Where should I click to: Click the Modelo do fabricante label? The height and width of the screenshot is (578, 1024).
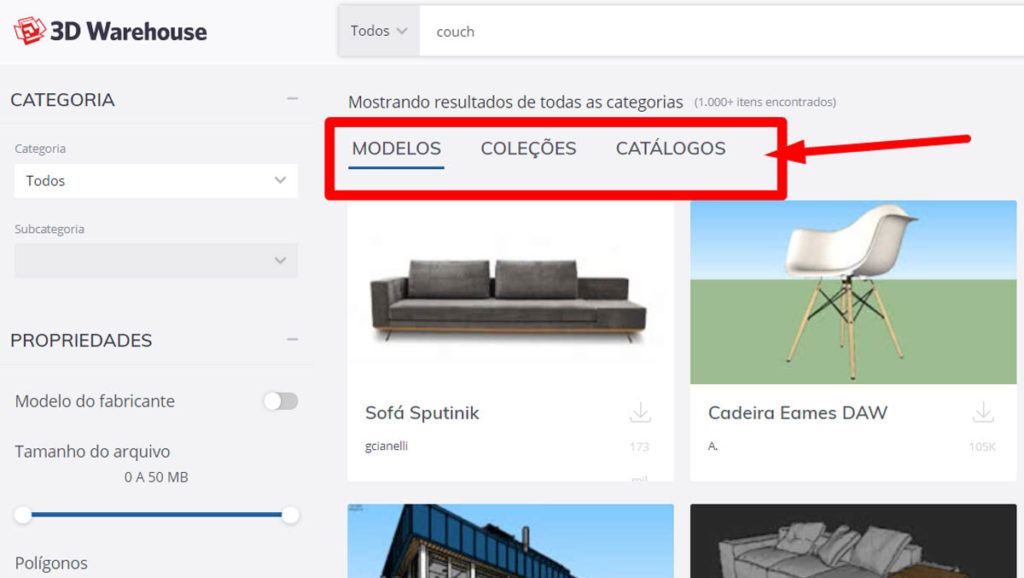click(95, 401)
